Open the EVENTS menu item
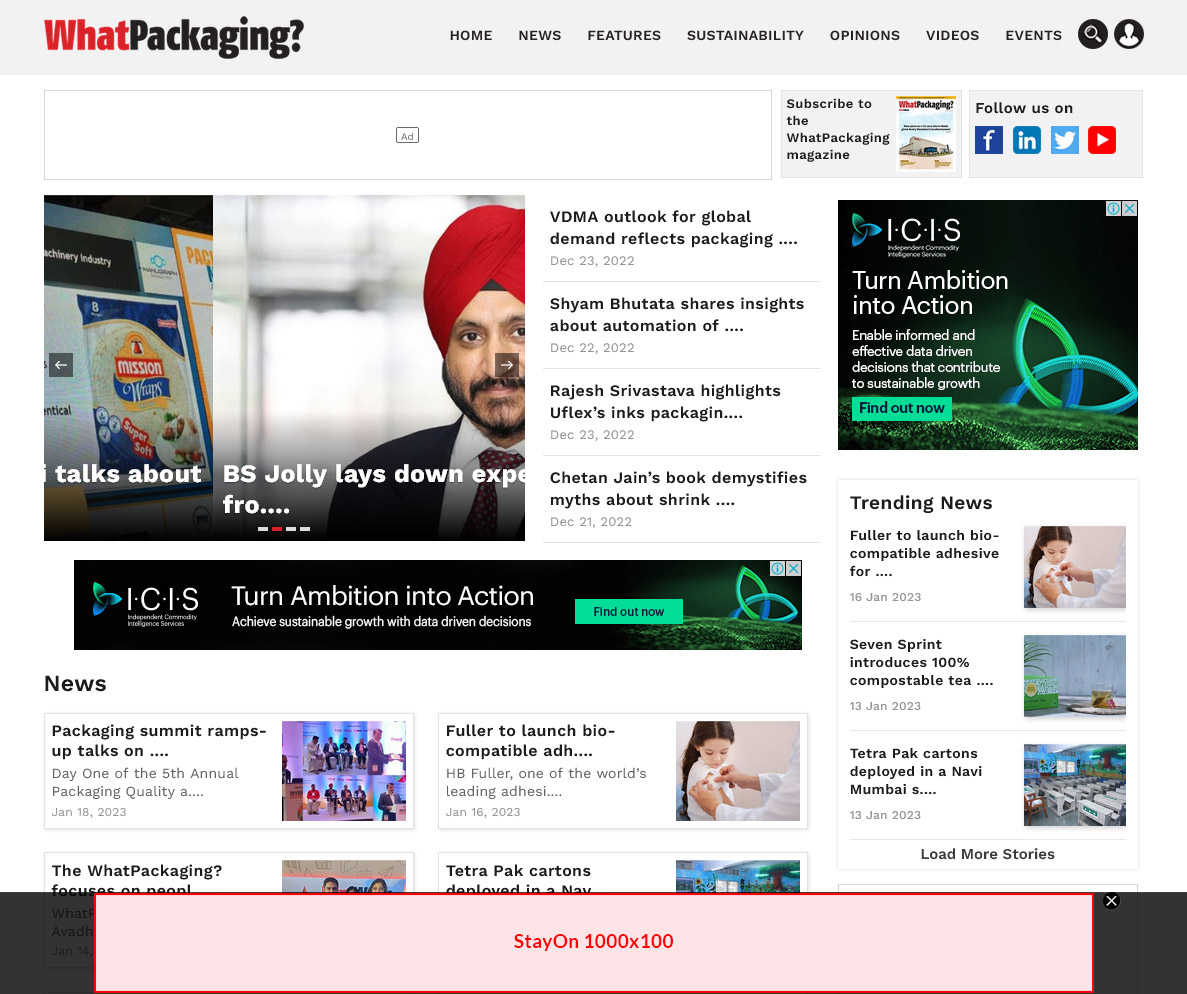 (1033, 36)
